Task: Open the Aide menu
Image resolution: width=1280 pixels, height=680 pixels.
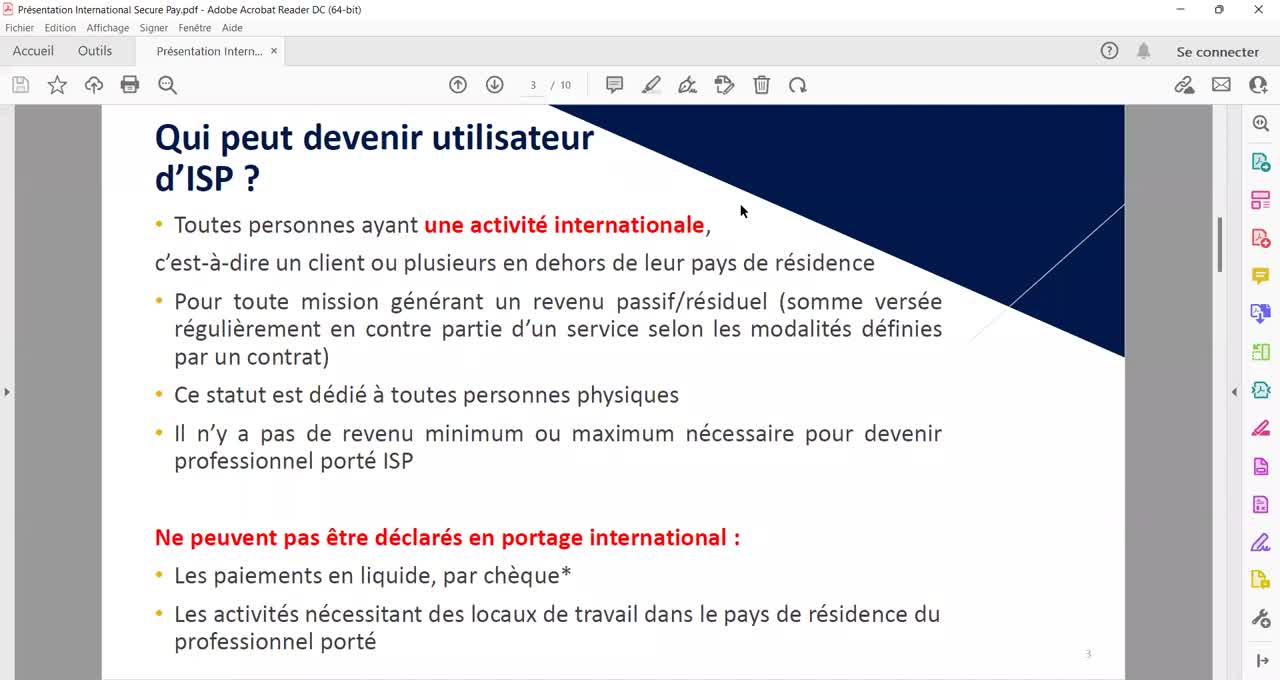Action: (232, 28)
